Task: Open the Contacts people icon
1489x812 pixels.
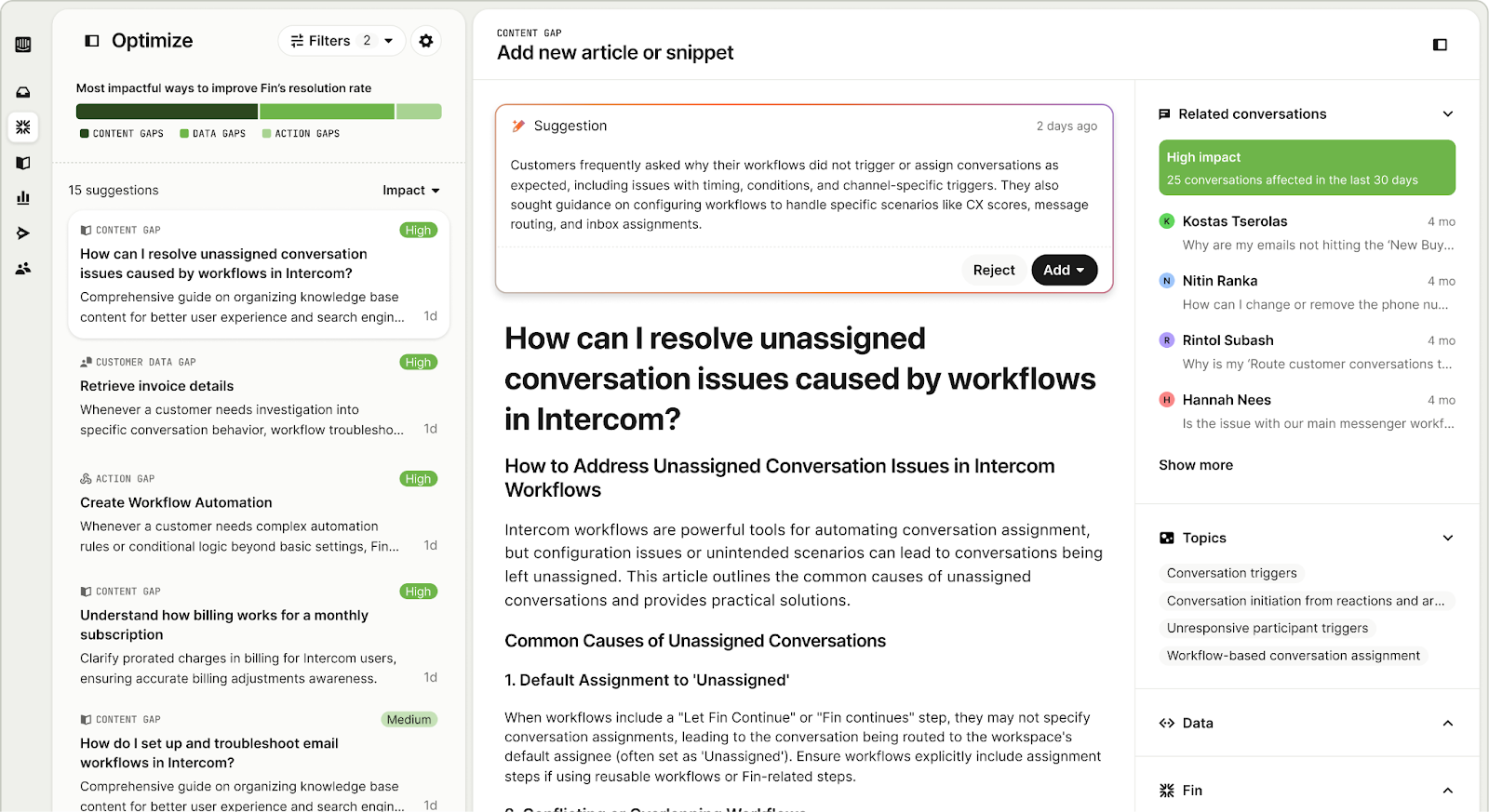Action: click(x=23, y=268)
